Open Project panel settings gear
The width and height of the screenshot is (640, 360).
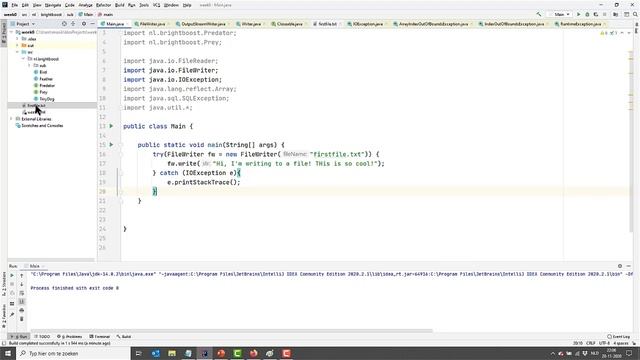[84, 24]
